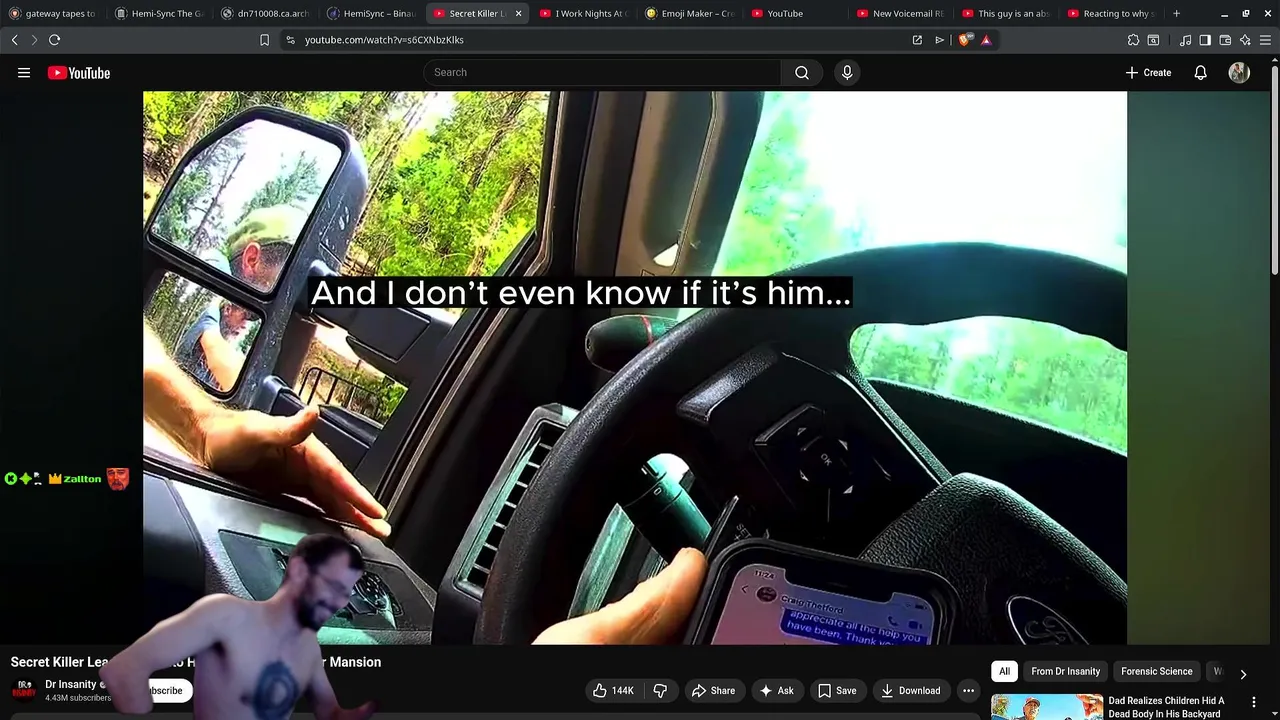
Task: Open Leo AI sparkle icon
Action: coord(1245,40)
